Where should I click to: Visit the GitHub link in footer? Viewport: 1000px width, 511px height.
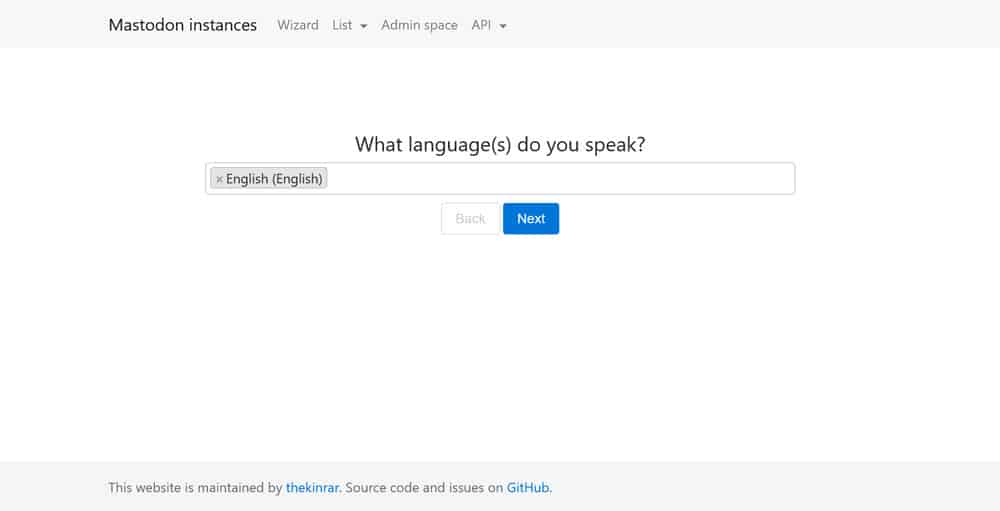pos(528,488)
